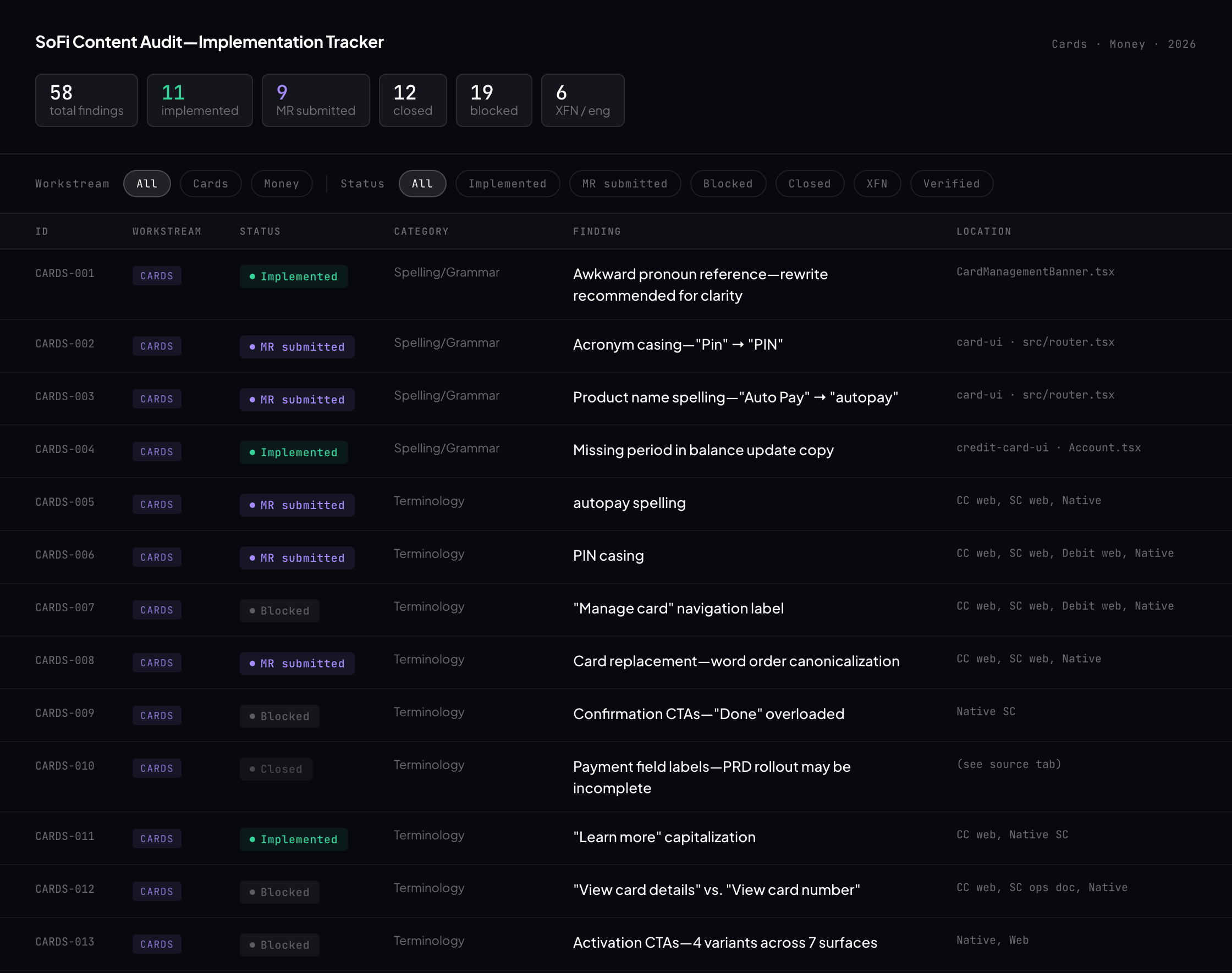This screenshot has width=1232, height=973.
Task: Open the Activation CTAs 4 variants finding
Action: [725, 943]
